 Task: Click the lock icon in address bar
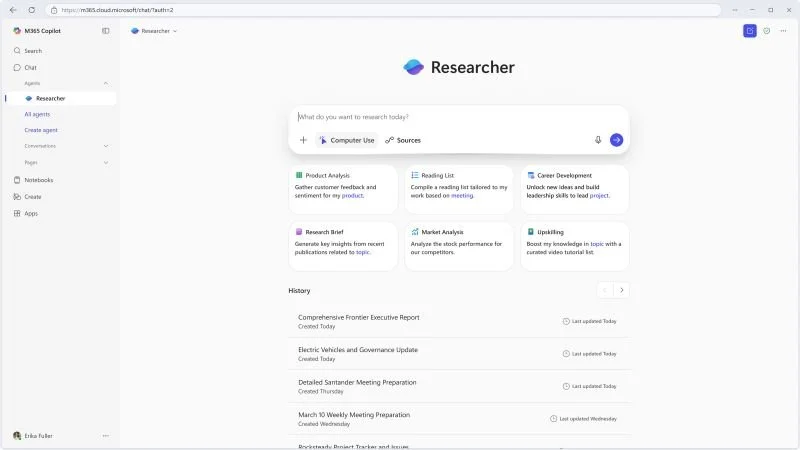[54, 10]
